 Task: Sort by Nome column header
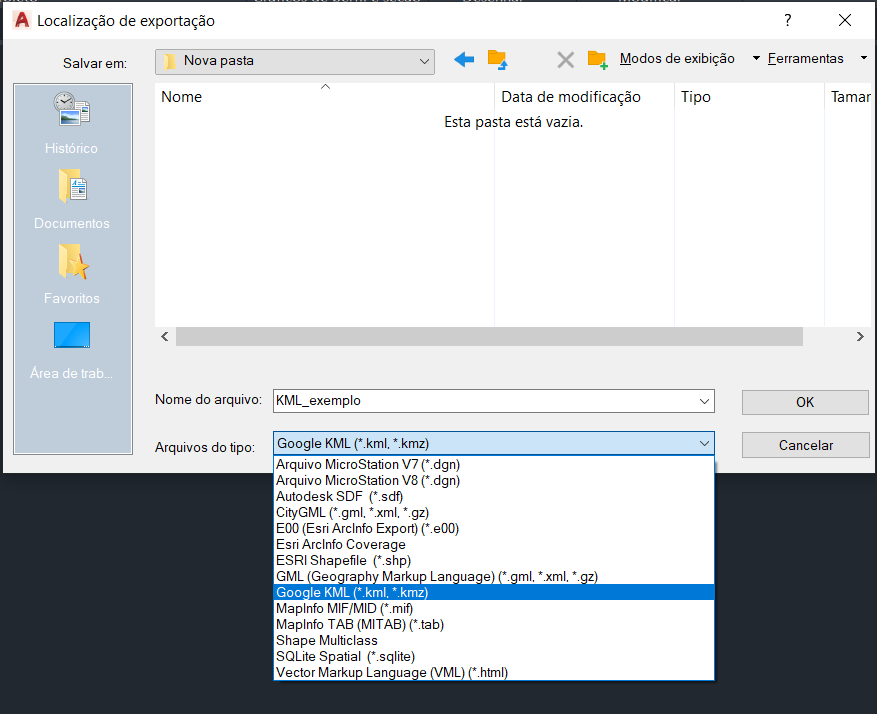324,97
